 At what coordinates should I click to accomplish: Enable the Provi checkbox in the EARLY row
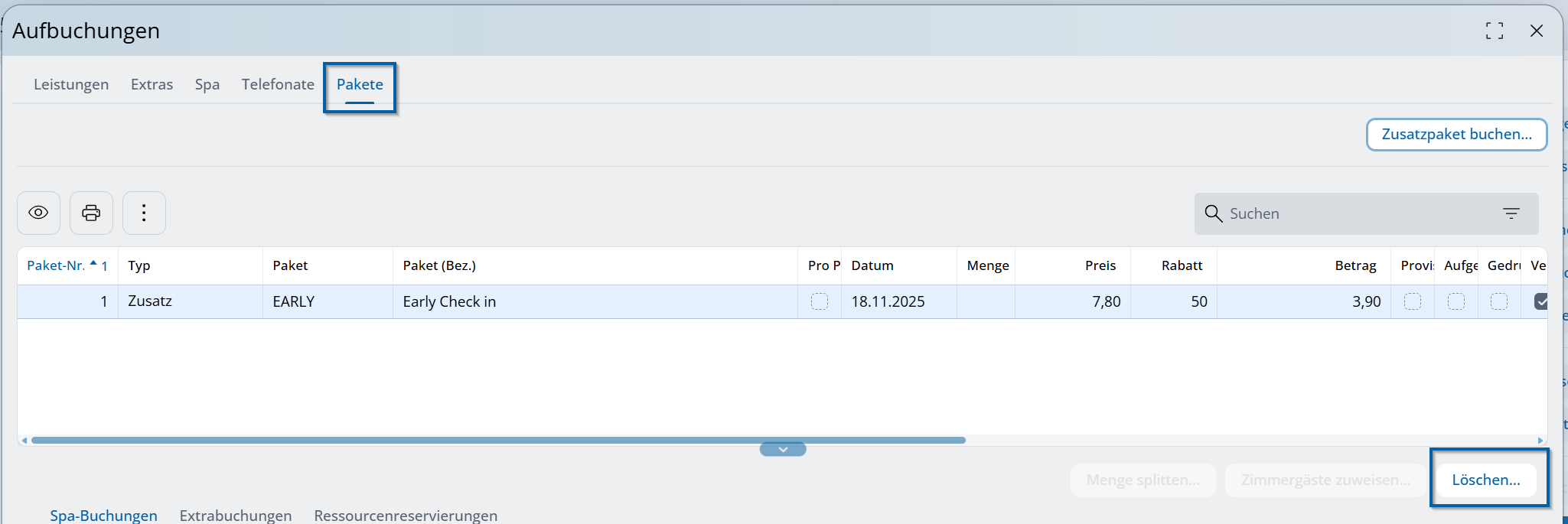(1413, 301)
